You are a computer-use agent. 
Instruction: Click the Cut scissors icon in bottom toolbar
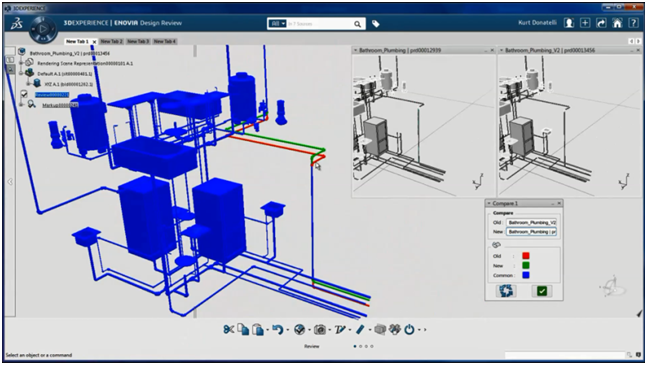click(229, 329)
